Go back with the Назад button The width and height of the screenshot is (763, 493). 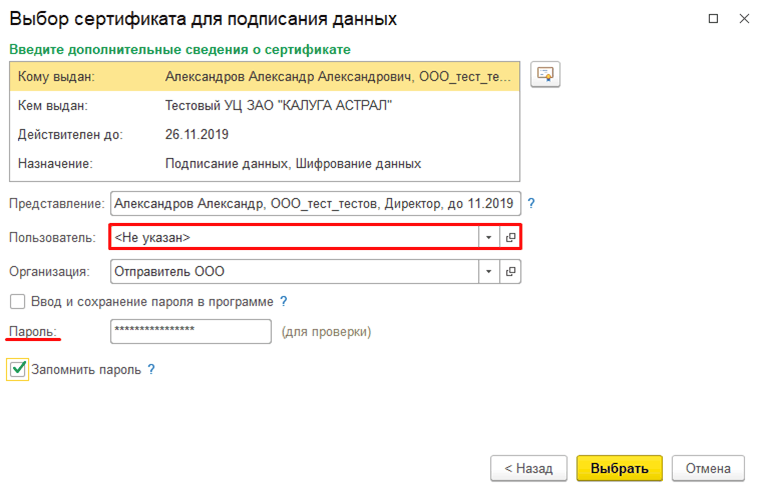click(x=529, y=467)
